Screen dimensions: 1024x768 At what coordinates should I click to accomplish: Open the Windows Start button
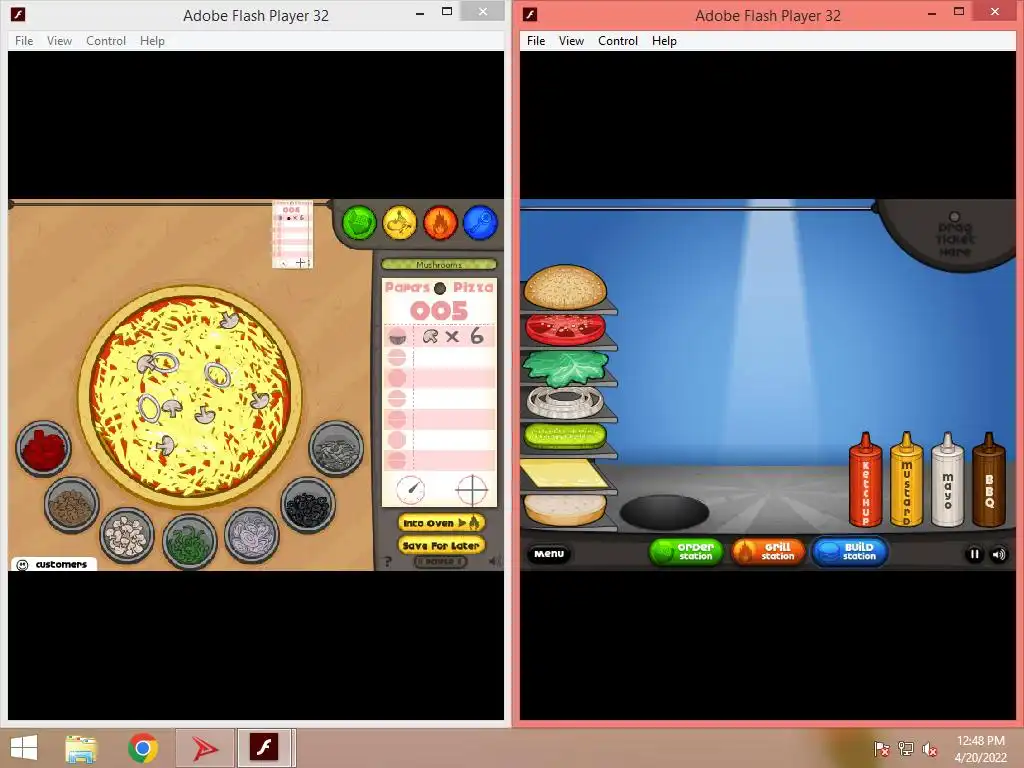coord(24,748)
